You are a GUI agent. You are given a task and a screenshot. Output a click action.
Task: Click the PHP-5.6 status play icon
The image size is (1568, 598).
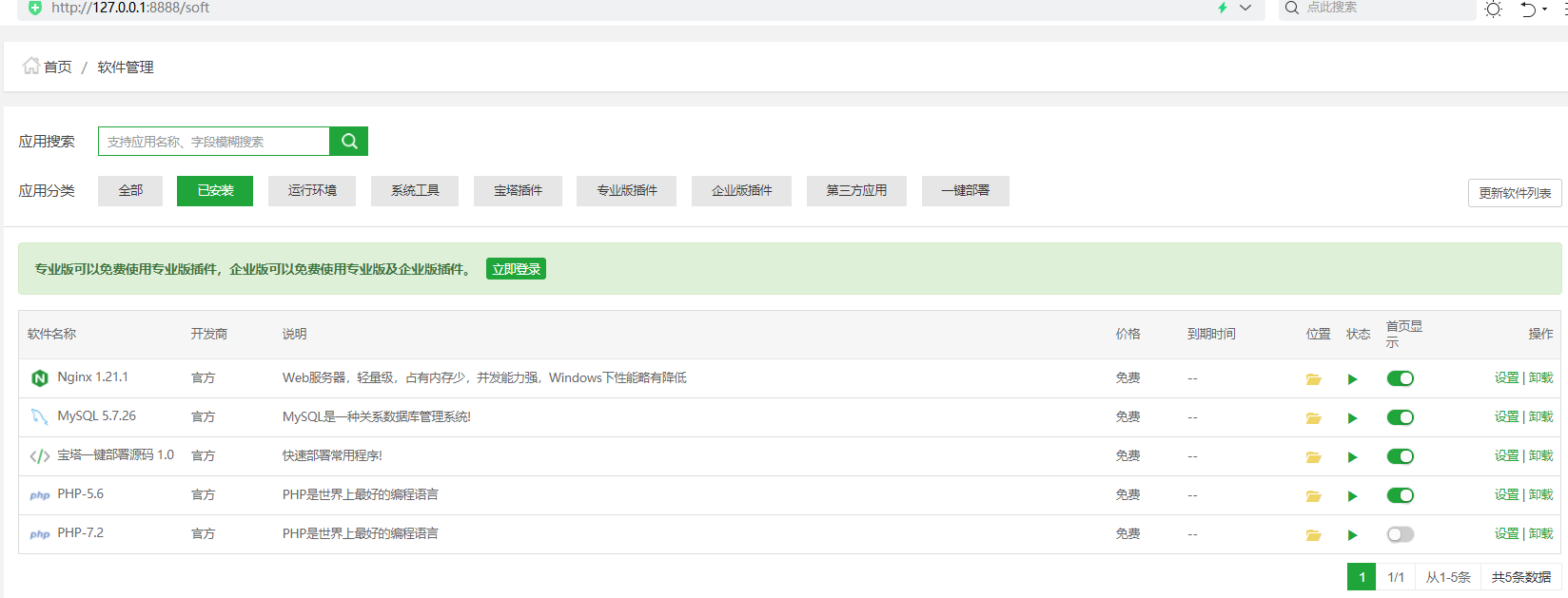click(1352, 496)
